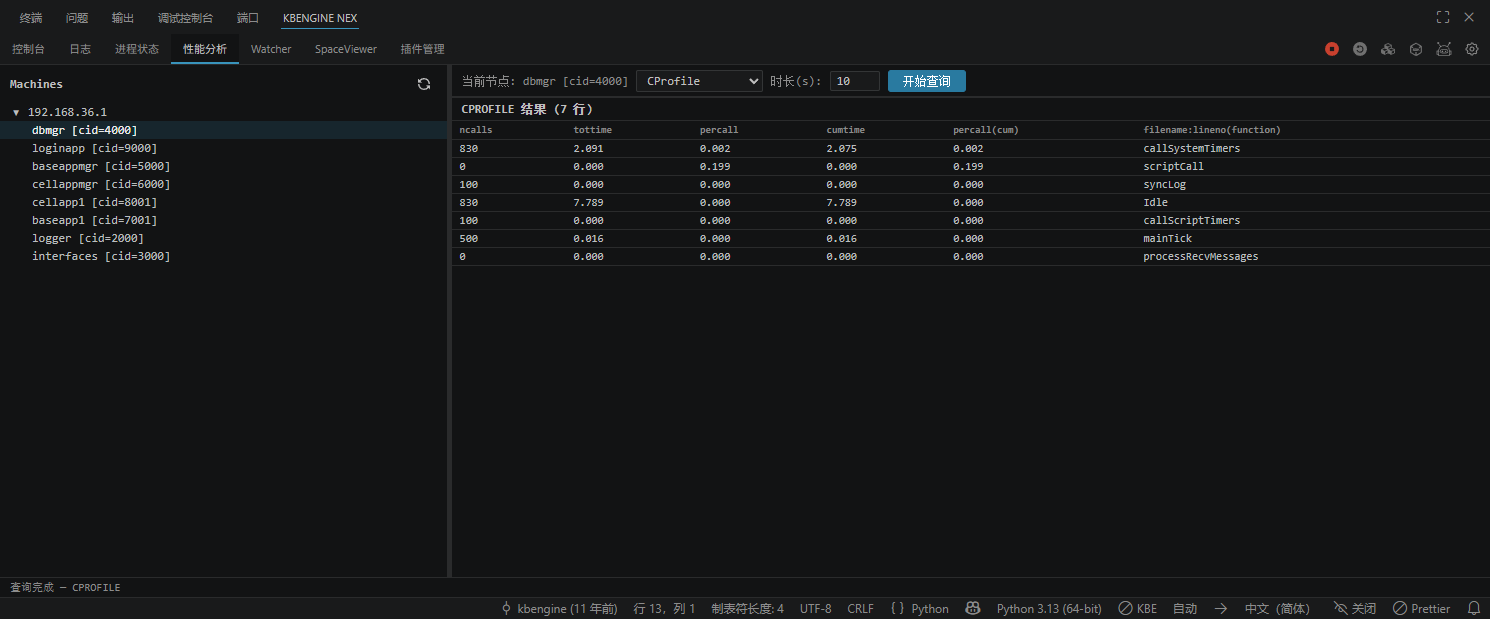Click the callSystemTimers function cell
The width and height of the screenshot is (1490, 619).
coord(1191,148)
